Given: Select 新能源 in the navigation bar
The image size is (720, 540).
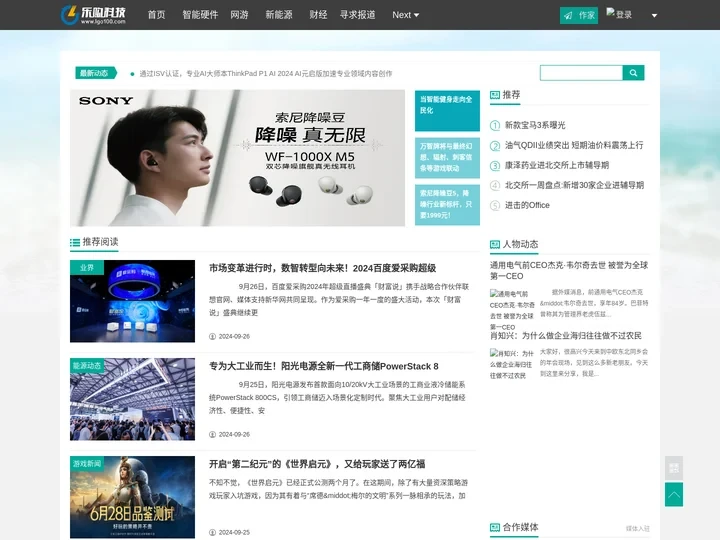Looking at the screenshot, I should [x=279, y=15].
